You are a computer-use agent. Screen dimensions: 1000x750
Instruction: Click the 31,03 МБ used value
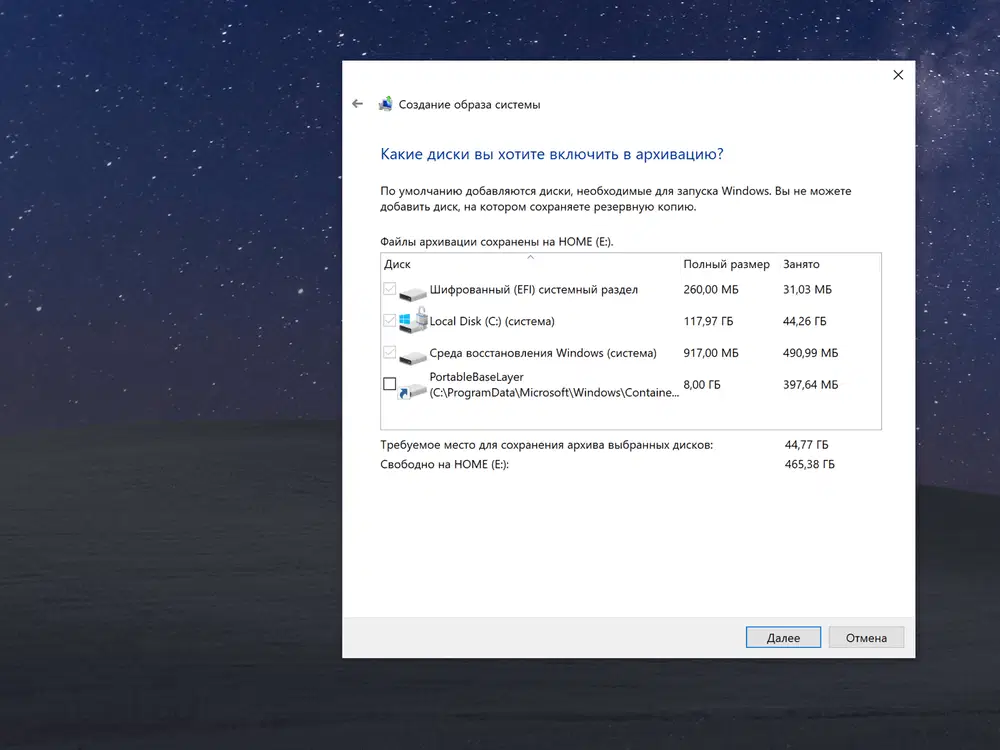(807, 290)
